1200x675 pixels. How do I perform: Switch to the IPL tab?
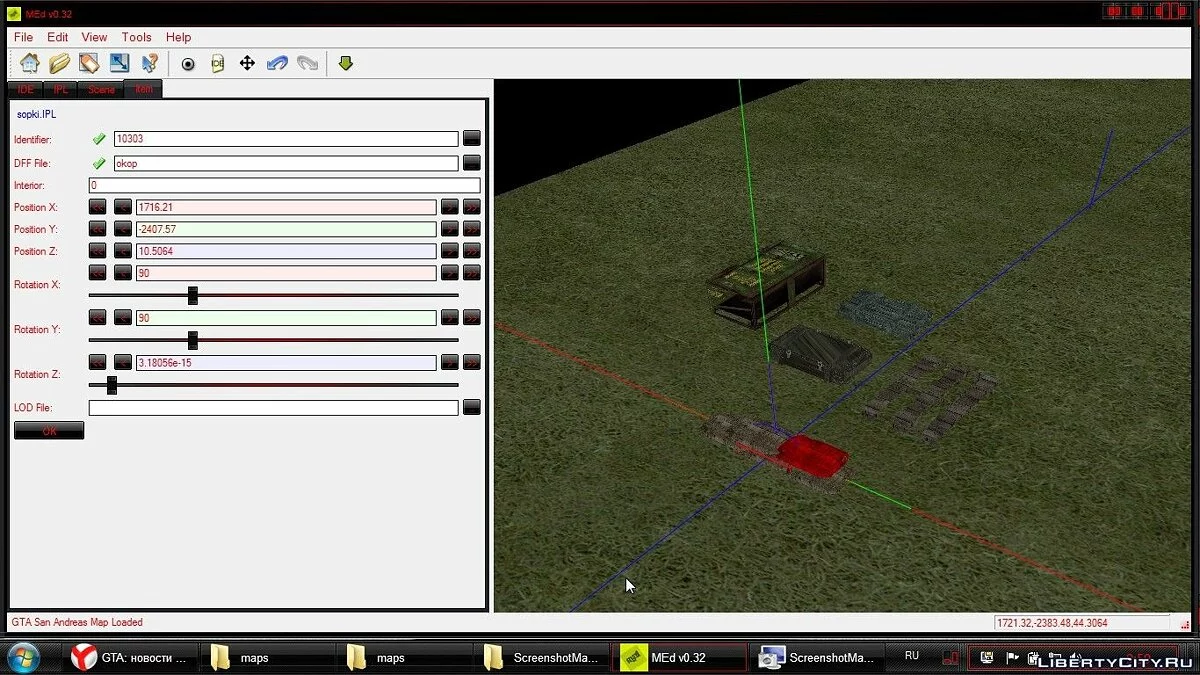point(62,89)
